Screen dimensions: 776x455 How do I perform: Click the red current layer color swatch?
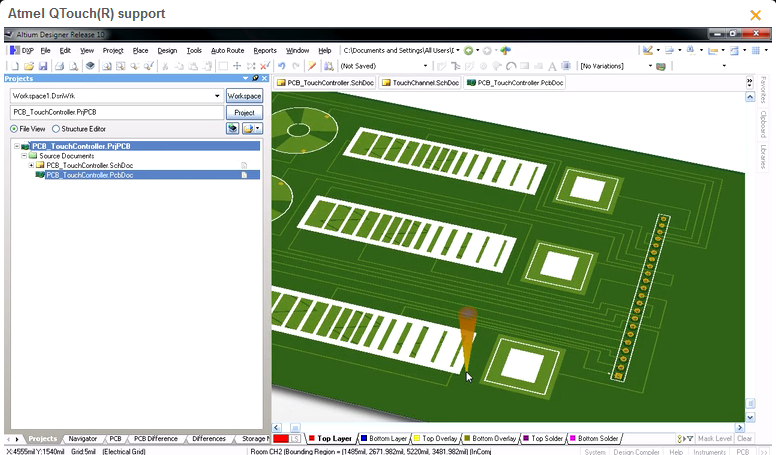click(281, 439)
